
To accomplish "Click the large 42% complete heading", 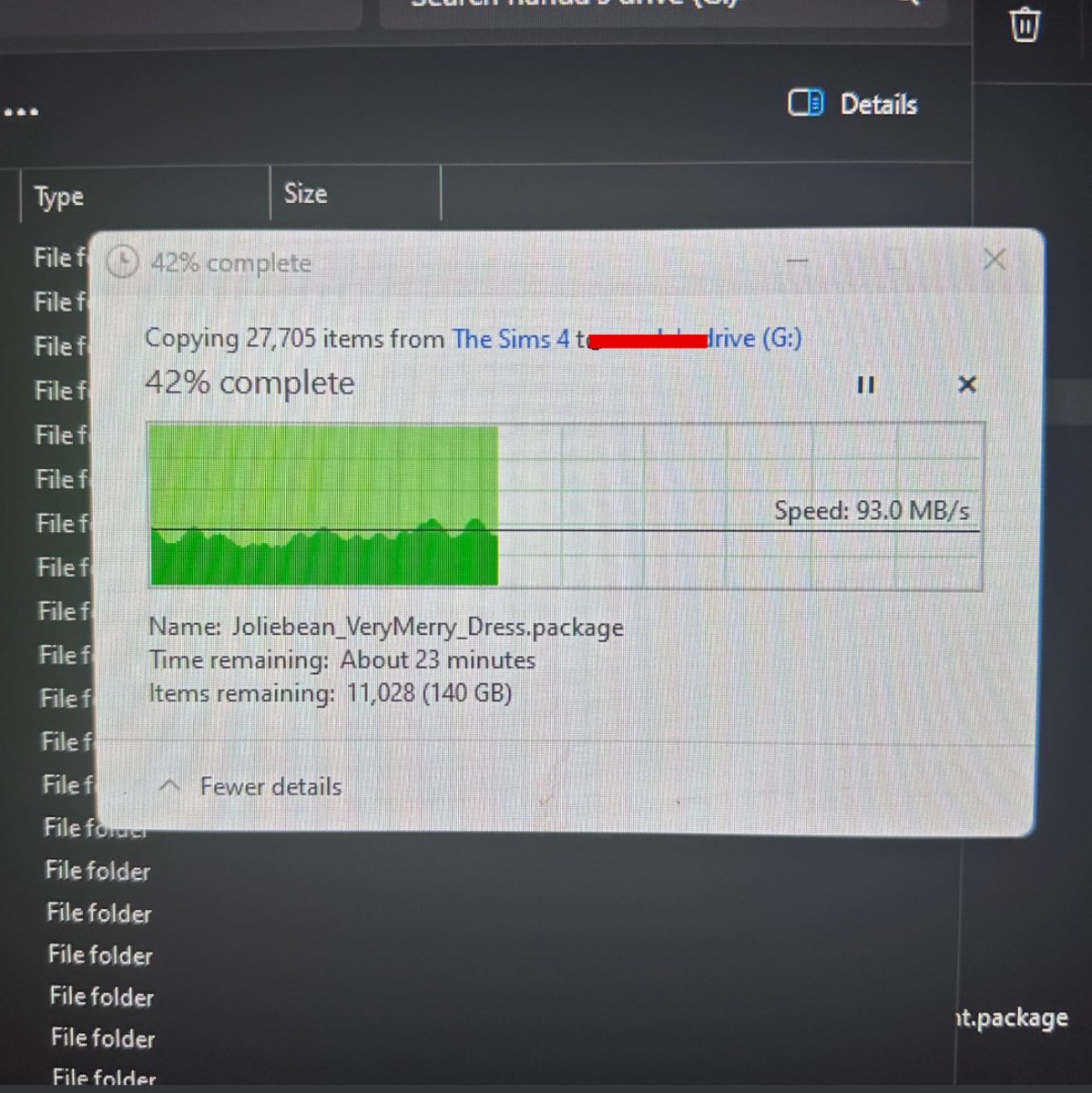I will point(250,383).
